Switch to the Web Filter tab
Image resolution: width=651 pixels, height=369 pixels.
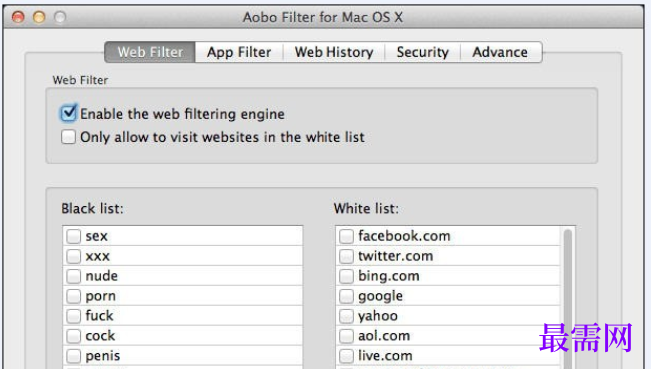coord(150,52)
